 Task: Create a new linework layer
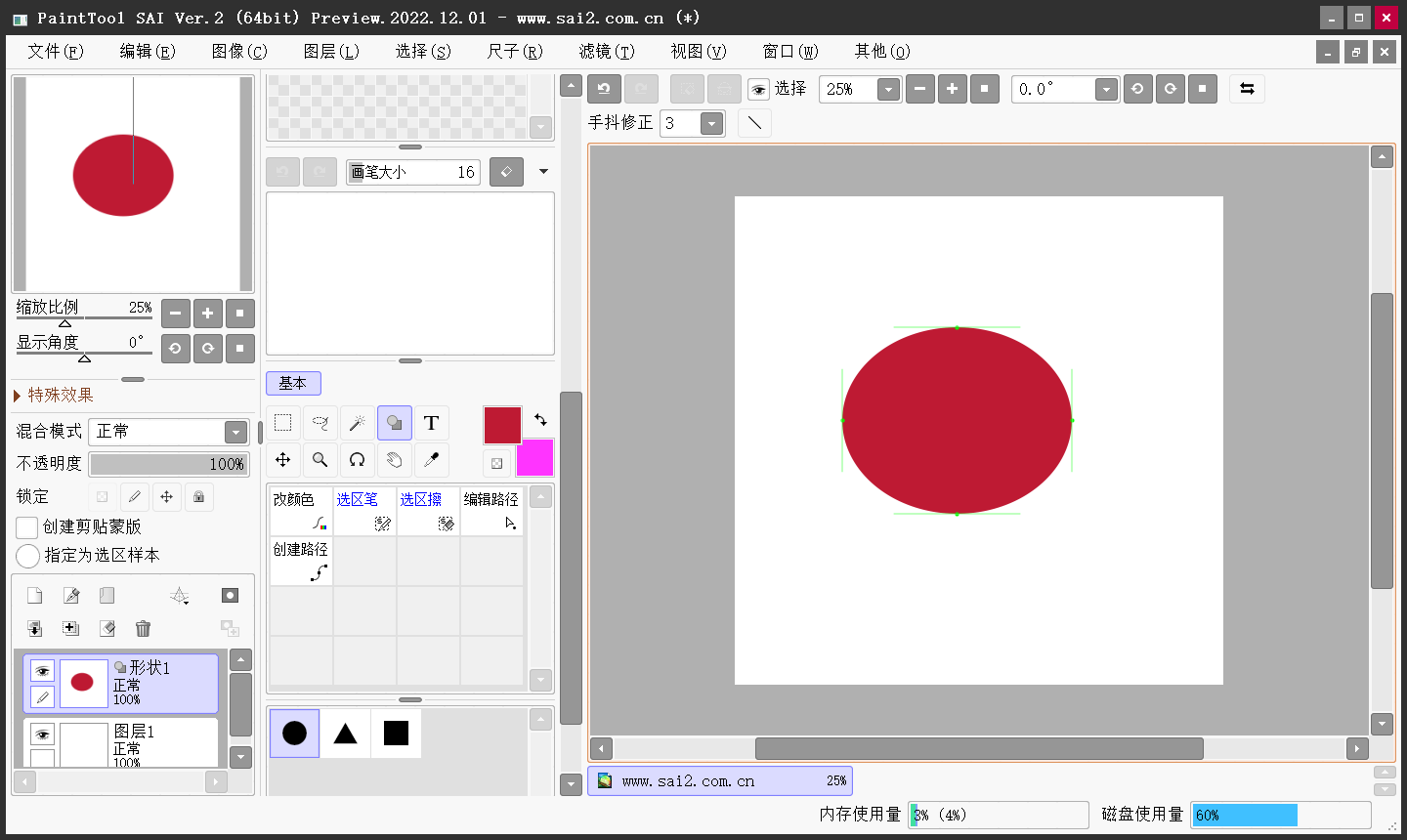click(71, 596)
